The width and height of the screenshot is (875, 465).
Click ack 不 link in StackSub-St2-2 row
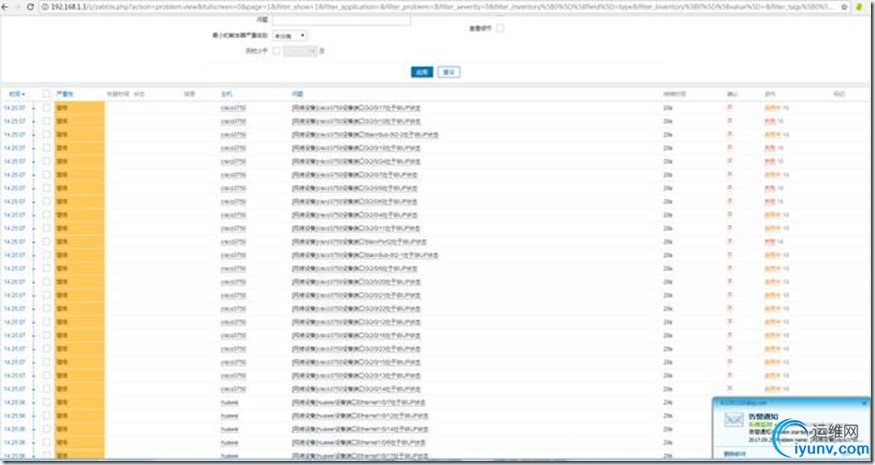(729, 134)
